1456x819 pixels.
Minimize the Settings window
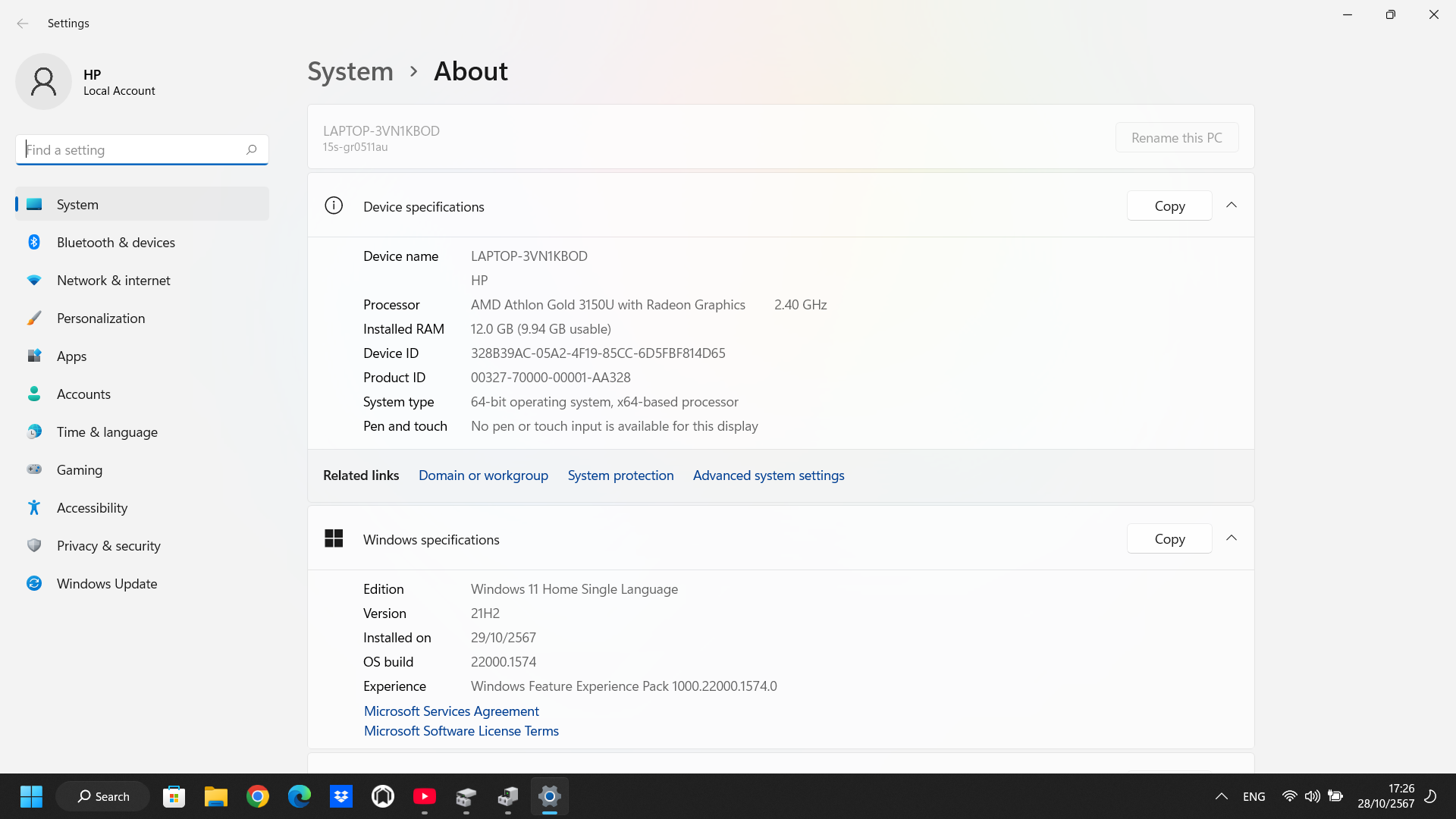pyautogui.click(x=1348, y=14)
